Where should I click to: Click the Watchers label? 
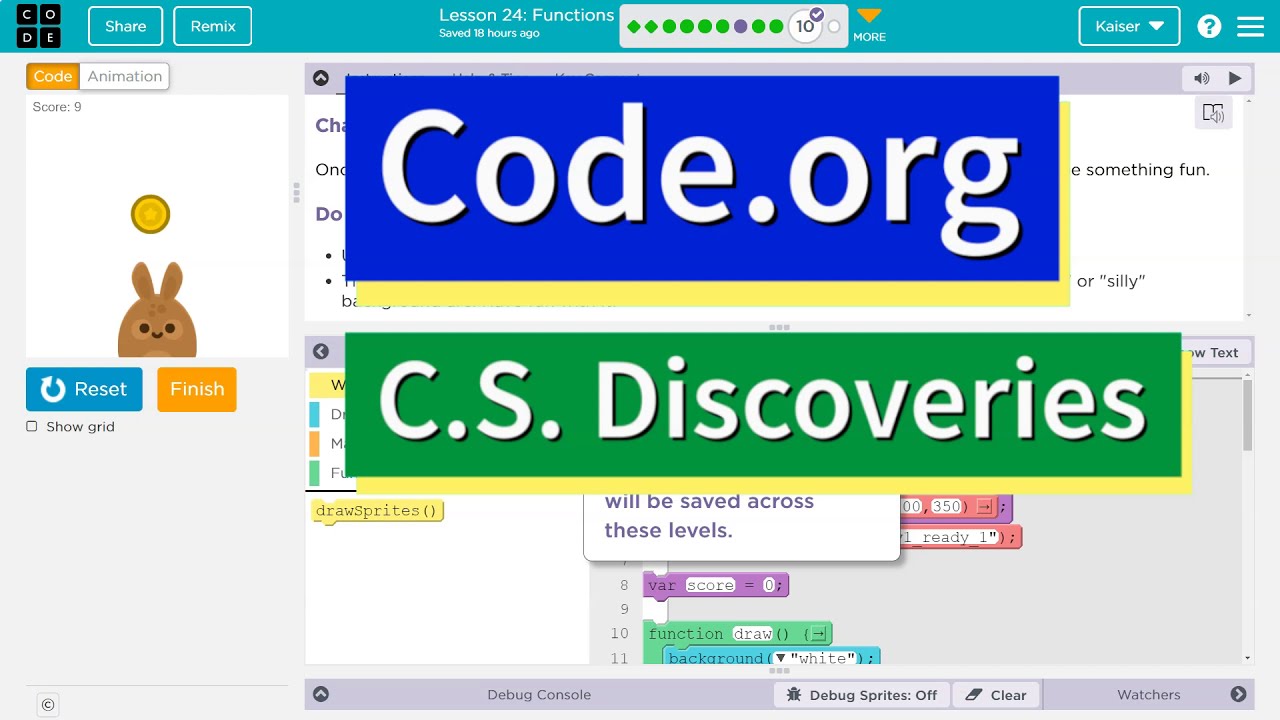tap(1149, 695)
